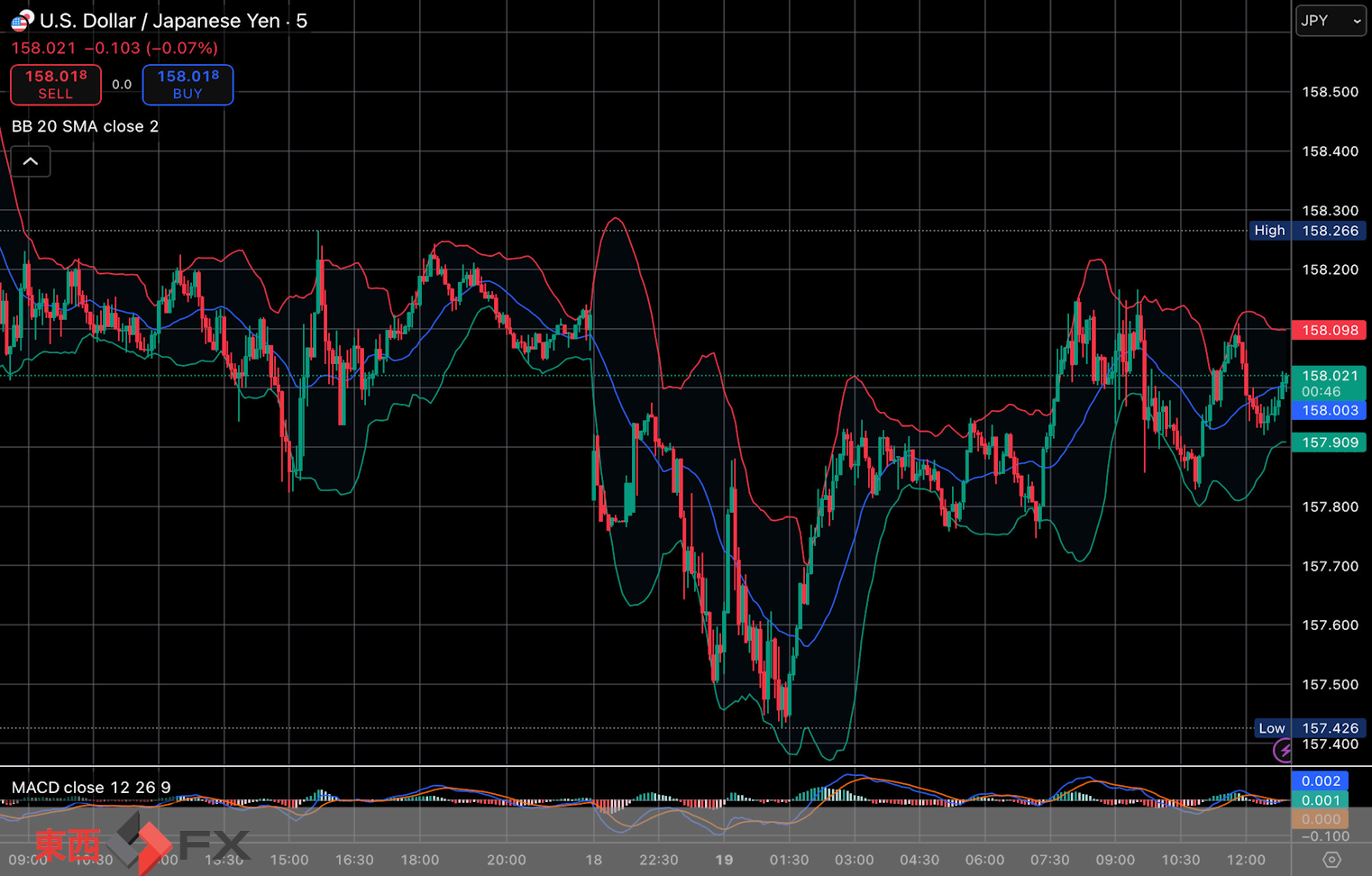Open chart settings hexagon gear icon

point(1331,860)
